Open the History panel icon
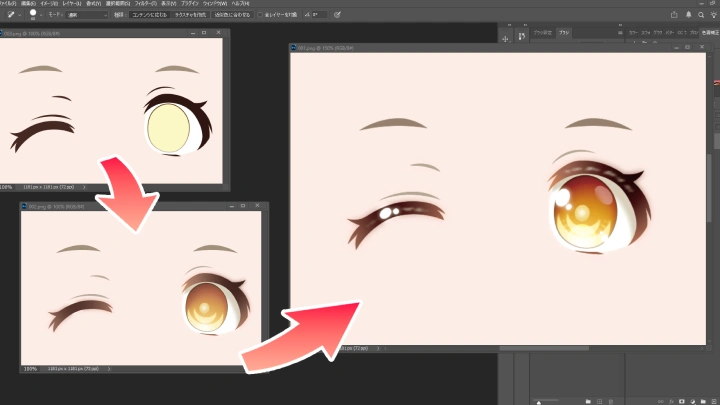 [522, 36]
